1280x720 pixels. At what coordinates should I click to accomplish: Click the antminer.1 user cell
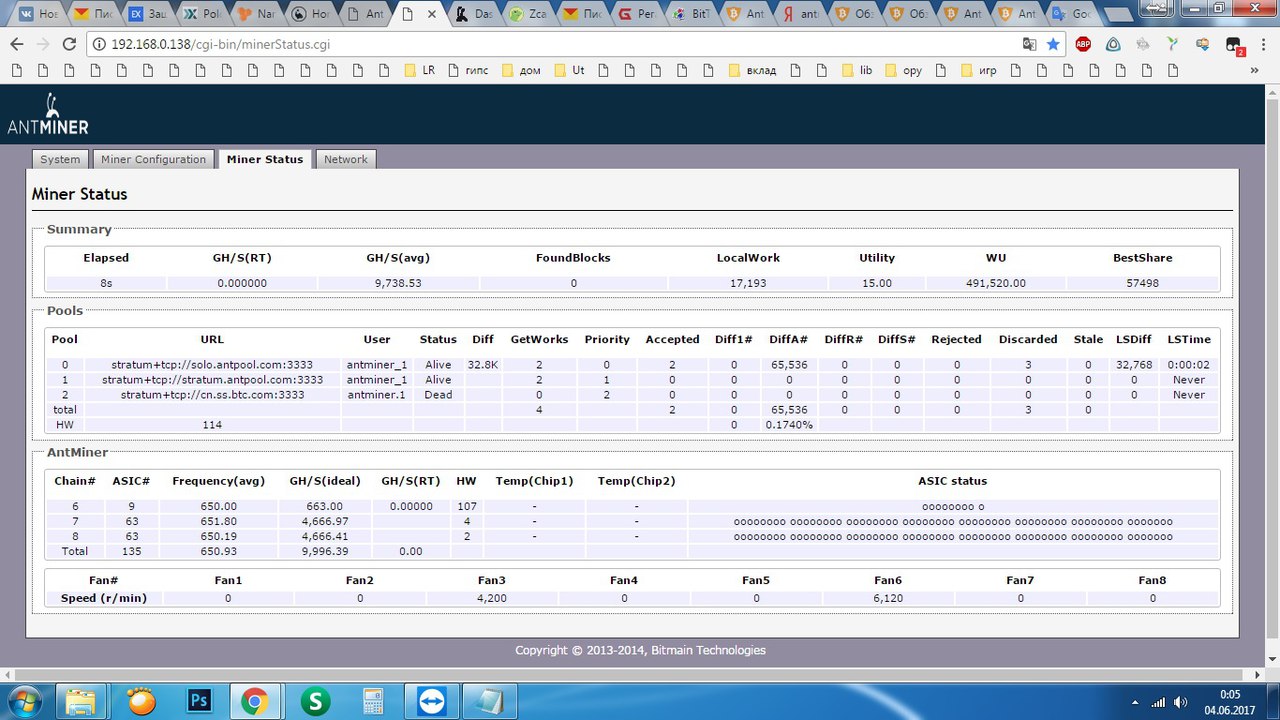[x=377, y=395]
